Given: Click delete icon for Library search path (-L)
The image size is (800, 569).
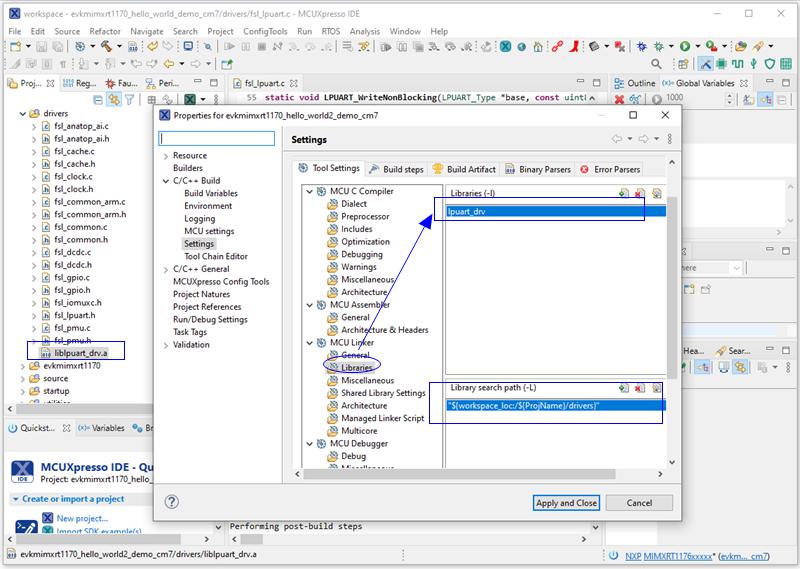Looking at the screenshot, I should point(640,388).
